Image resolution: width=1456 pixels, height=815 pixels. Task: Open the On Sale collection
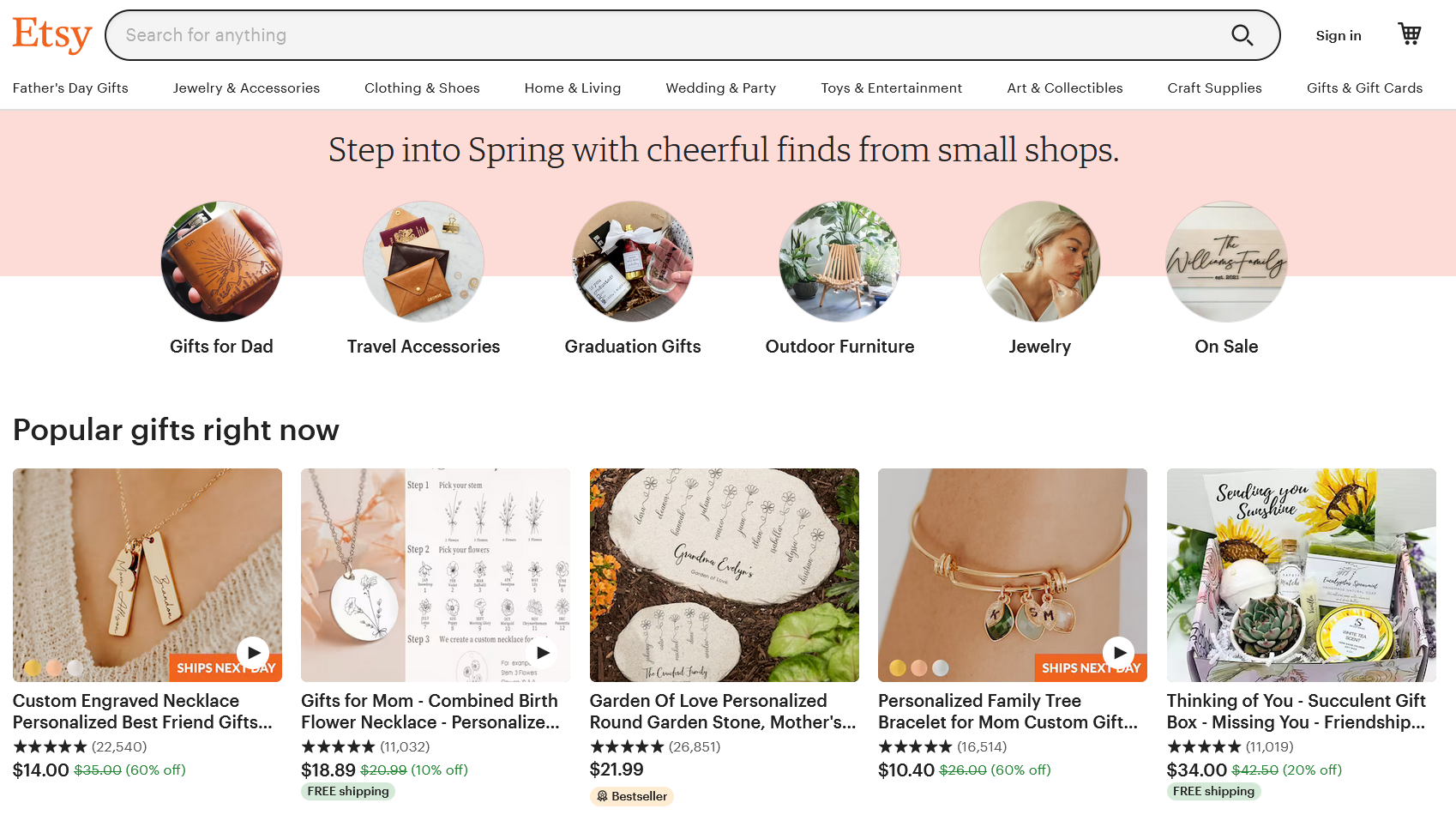coord(1226,262)
